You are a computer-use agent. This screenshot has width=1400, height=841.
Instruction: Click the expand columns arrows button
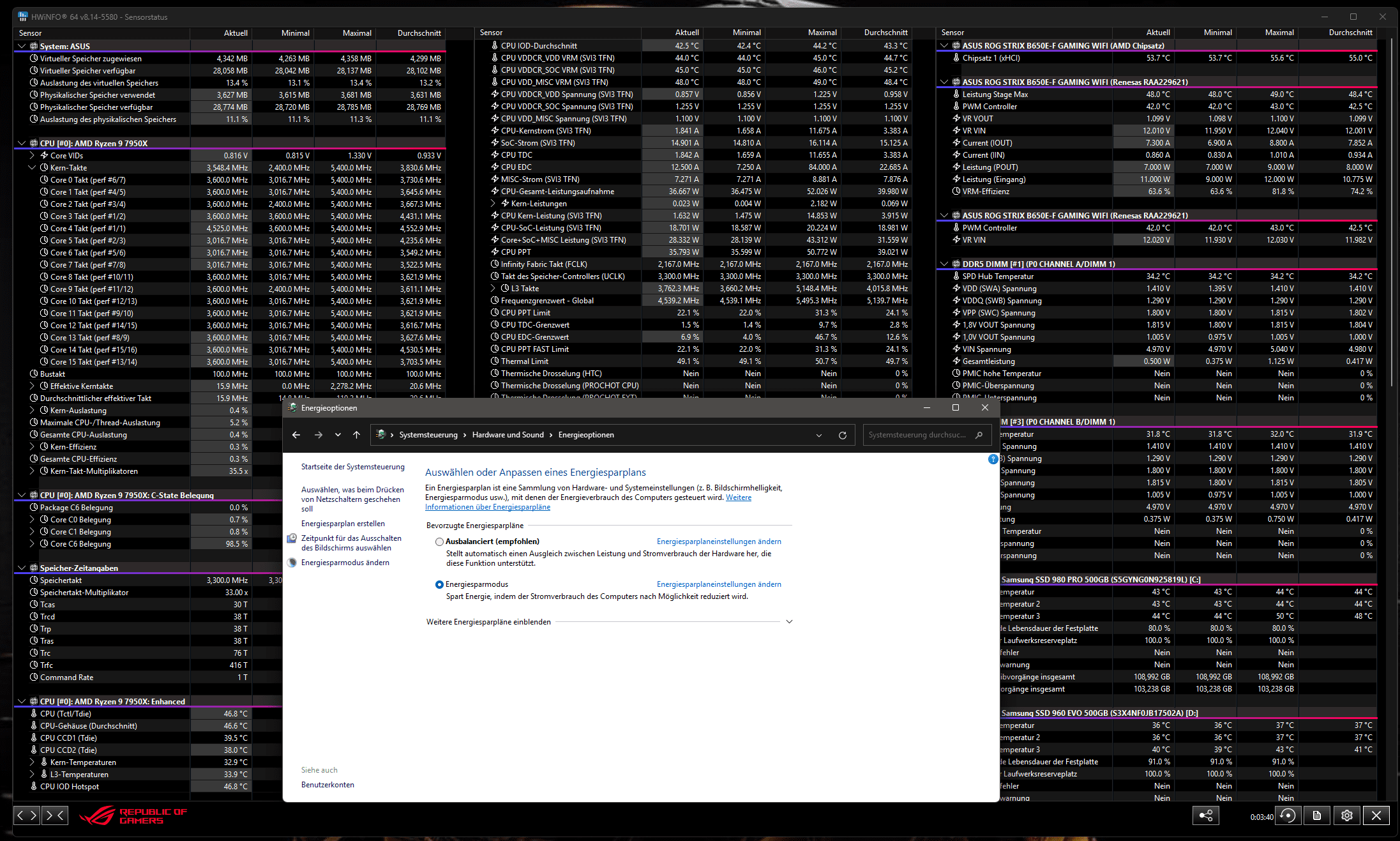[x=27, y=815]
